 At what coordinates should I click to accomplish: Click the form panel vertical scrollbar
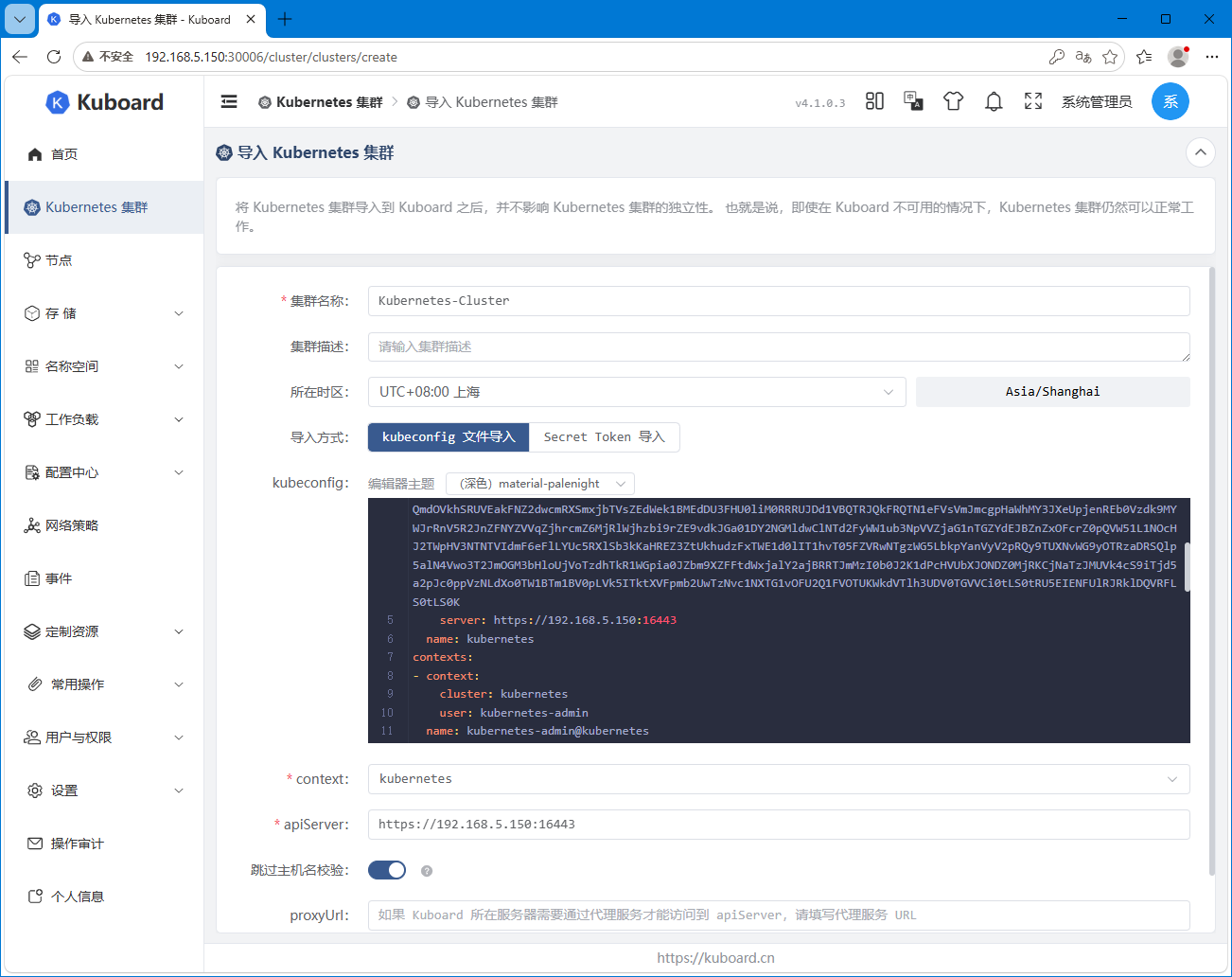(x=1211, y=571)
